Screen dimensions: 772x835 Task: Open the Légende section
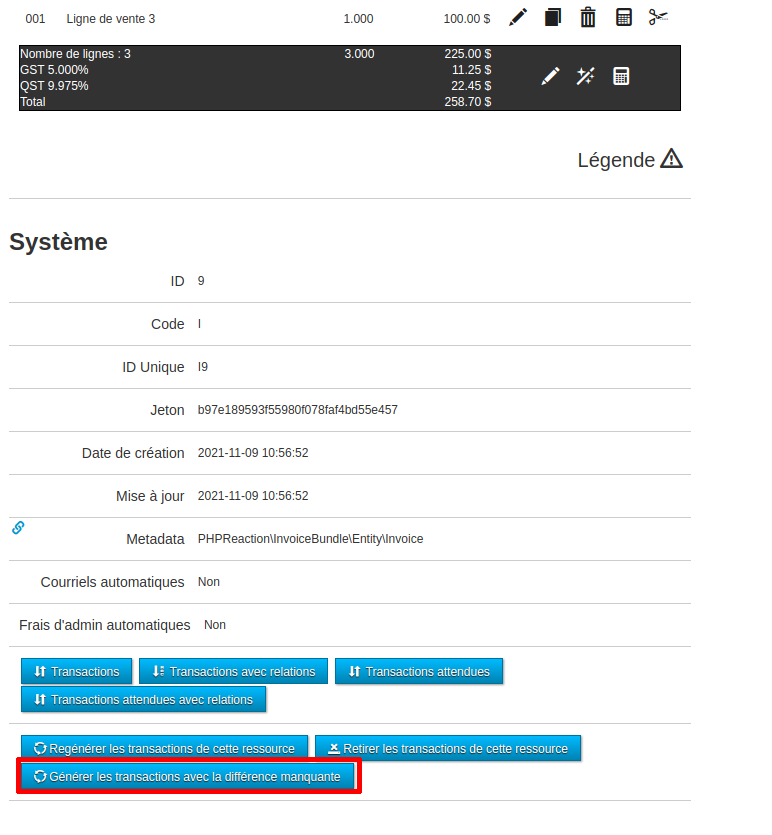tap(616, 160)
